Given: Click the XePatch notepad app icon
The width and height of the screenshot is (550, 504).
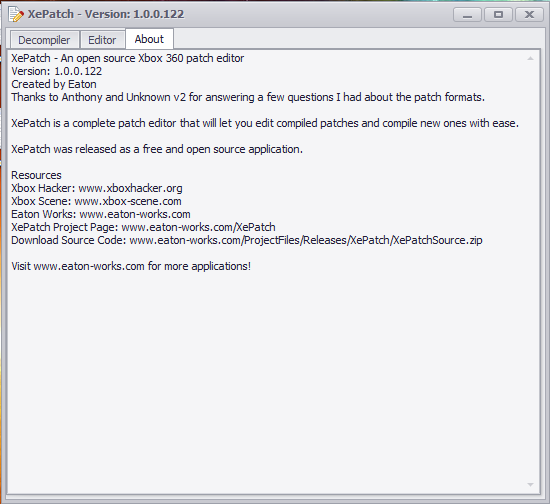Looking at the screenshot, I should pos(16,14).
